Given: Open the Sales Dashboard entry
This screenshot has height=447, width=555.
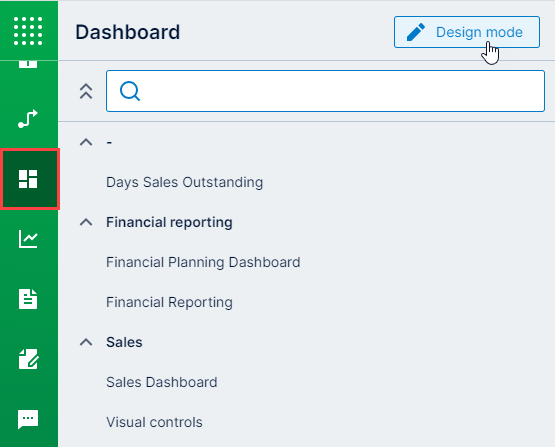Looking at the screenshot, I should (162, 382).
